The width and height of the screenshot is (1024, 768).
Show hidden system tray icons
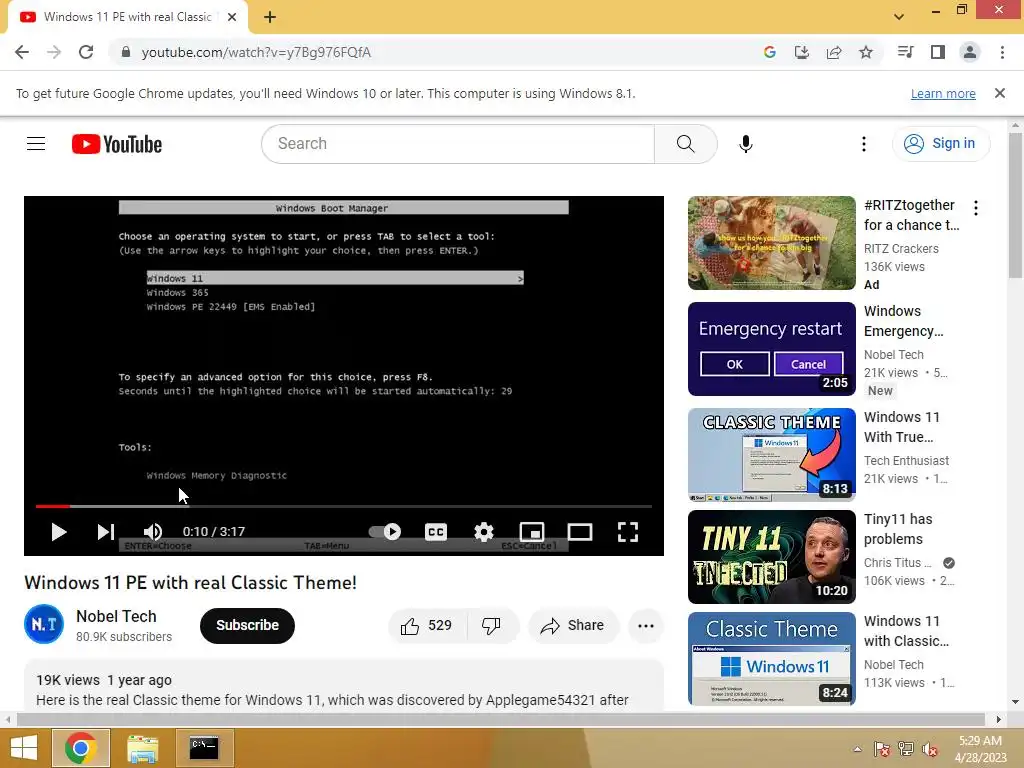(x=857, y=749)
